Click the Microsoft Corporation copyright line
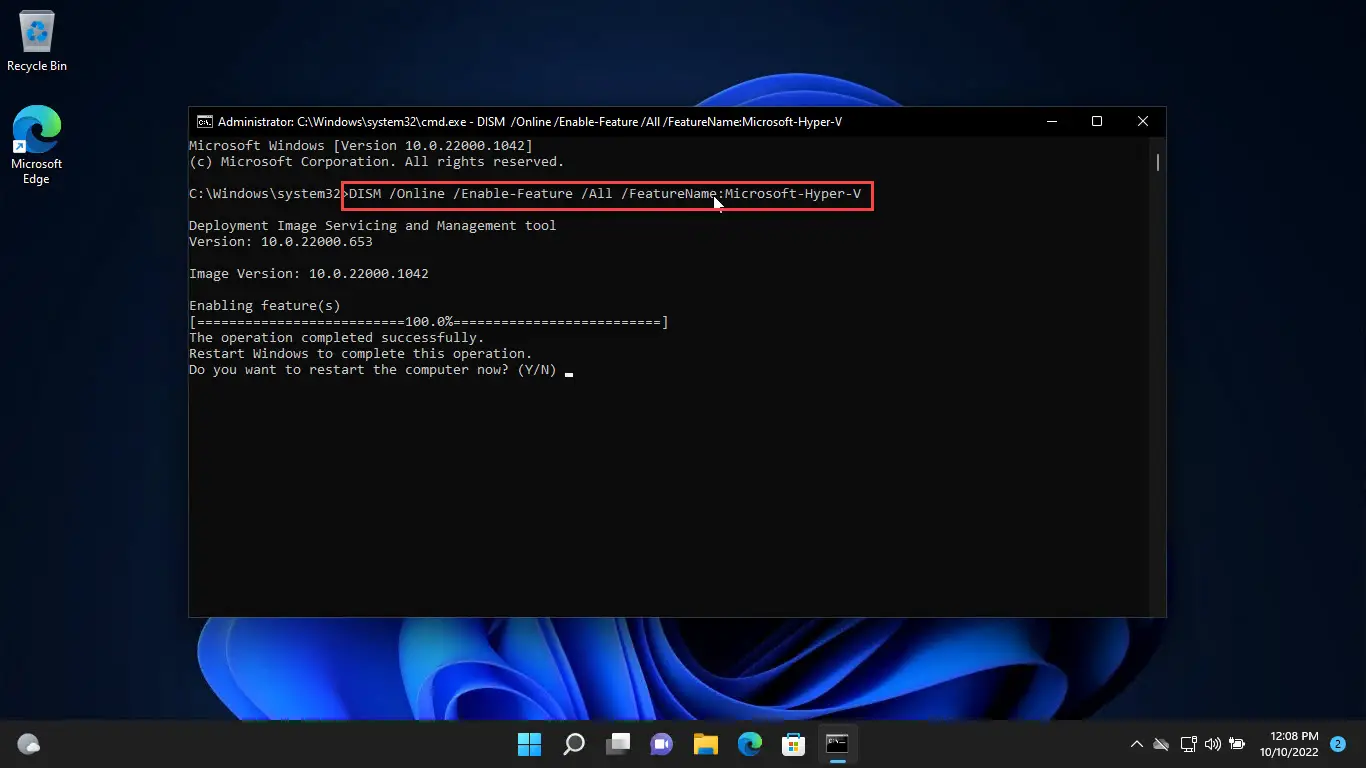Viewport: 1366px width, 768px height. pos(377,162)
